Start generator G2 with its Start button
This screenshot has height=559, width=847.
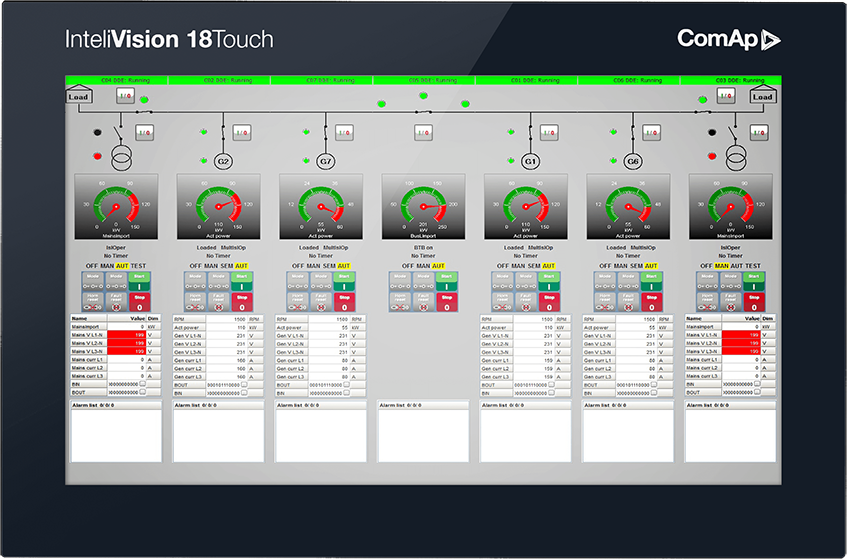point(241,281)
